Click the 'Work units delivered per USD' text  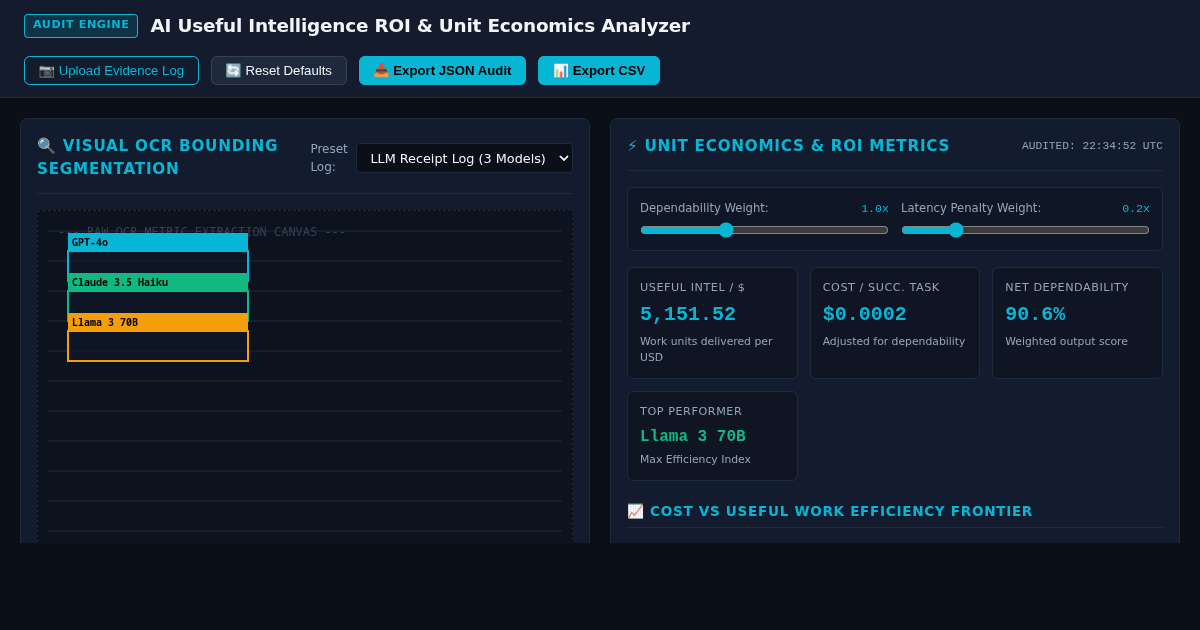tap(706, 349)
